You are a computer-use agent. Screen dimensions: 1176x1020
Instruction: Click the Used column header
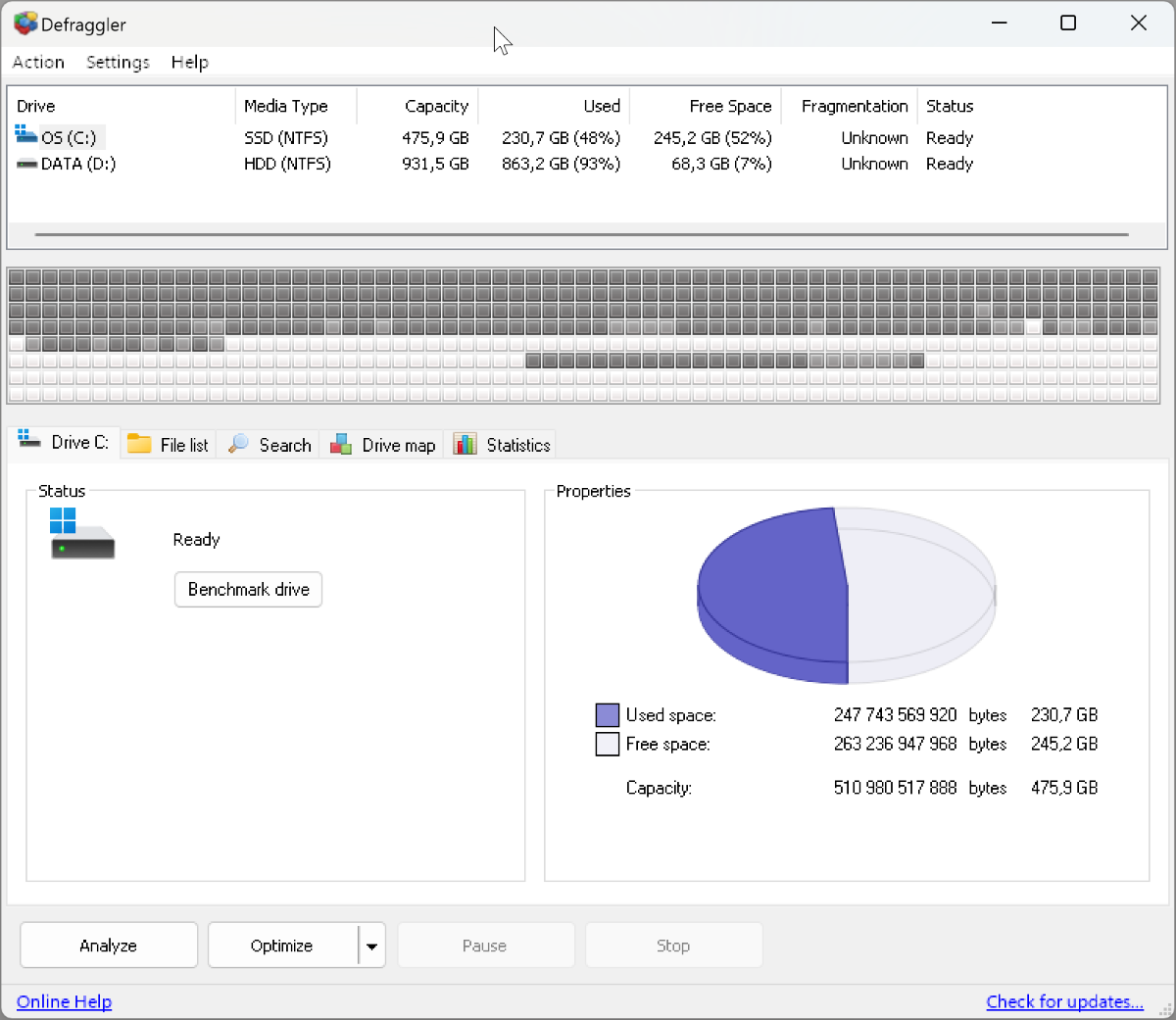point(554,106)
